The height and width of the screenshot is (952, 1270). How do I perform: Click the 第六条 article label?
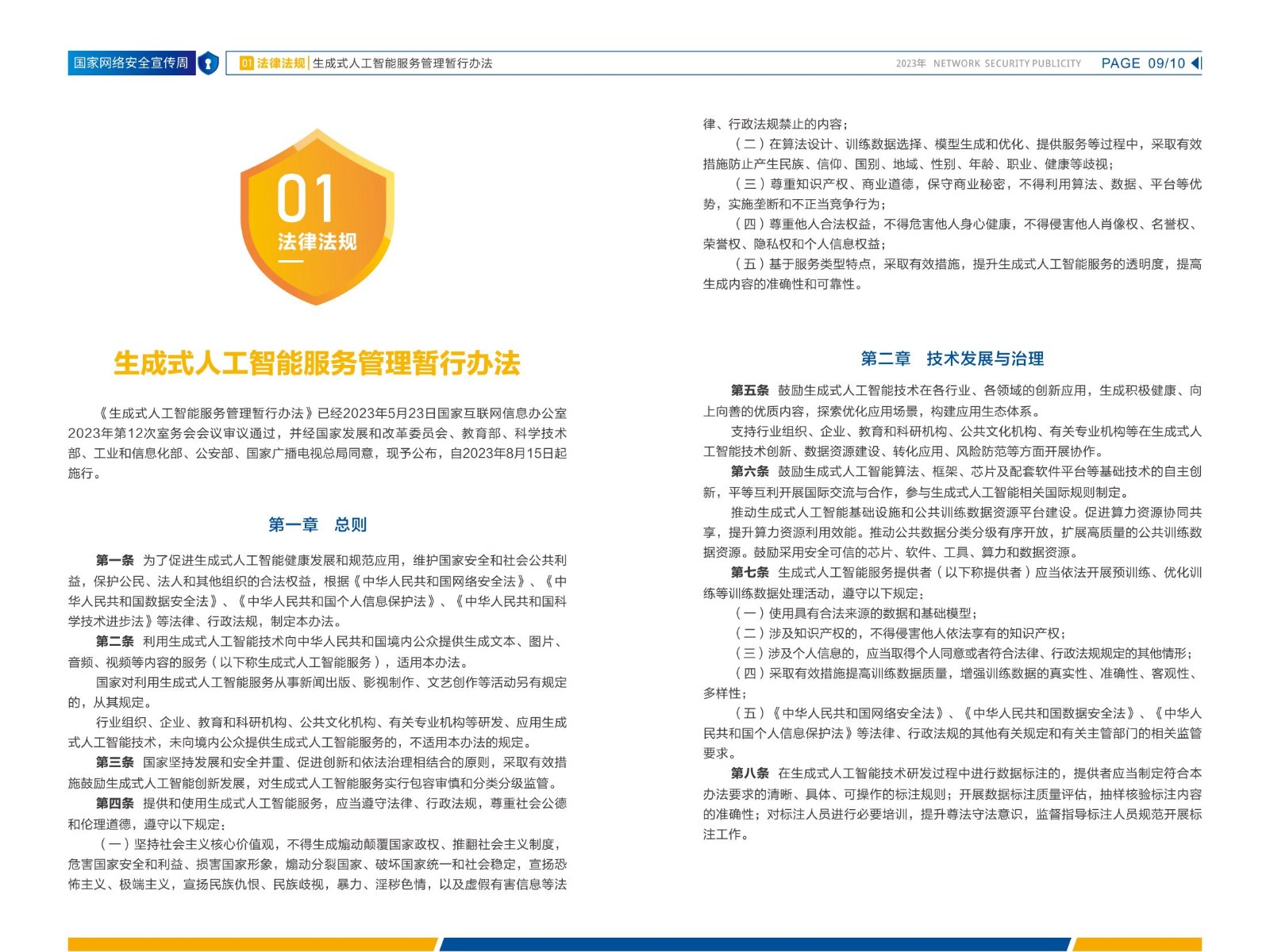tap(750, 471)
